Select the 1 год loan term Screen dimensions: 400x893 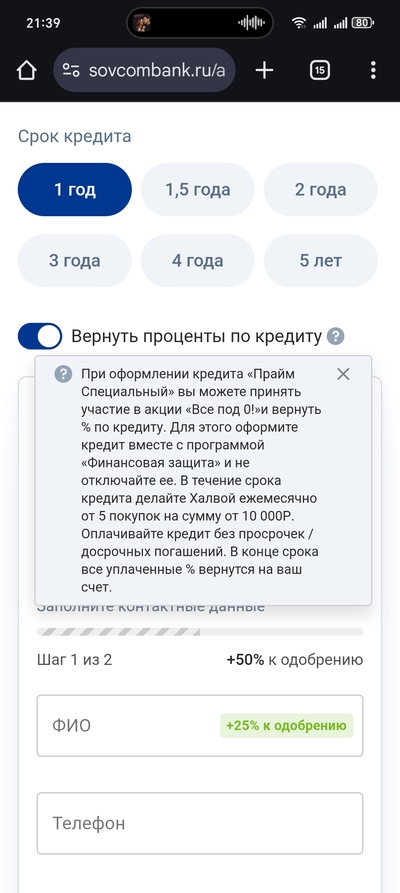(75, 190)
